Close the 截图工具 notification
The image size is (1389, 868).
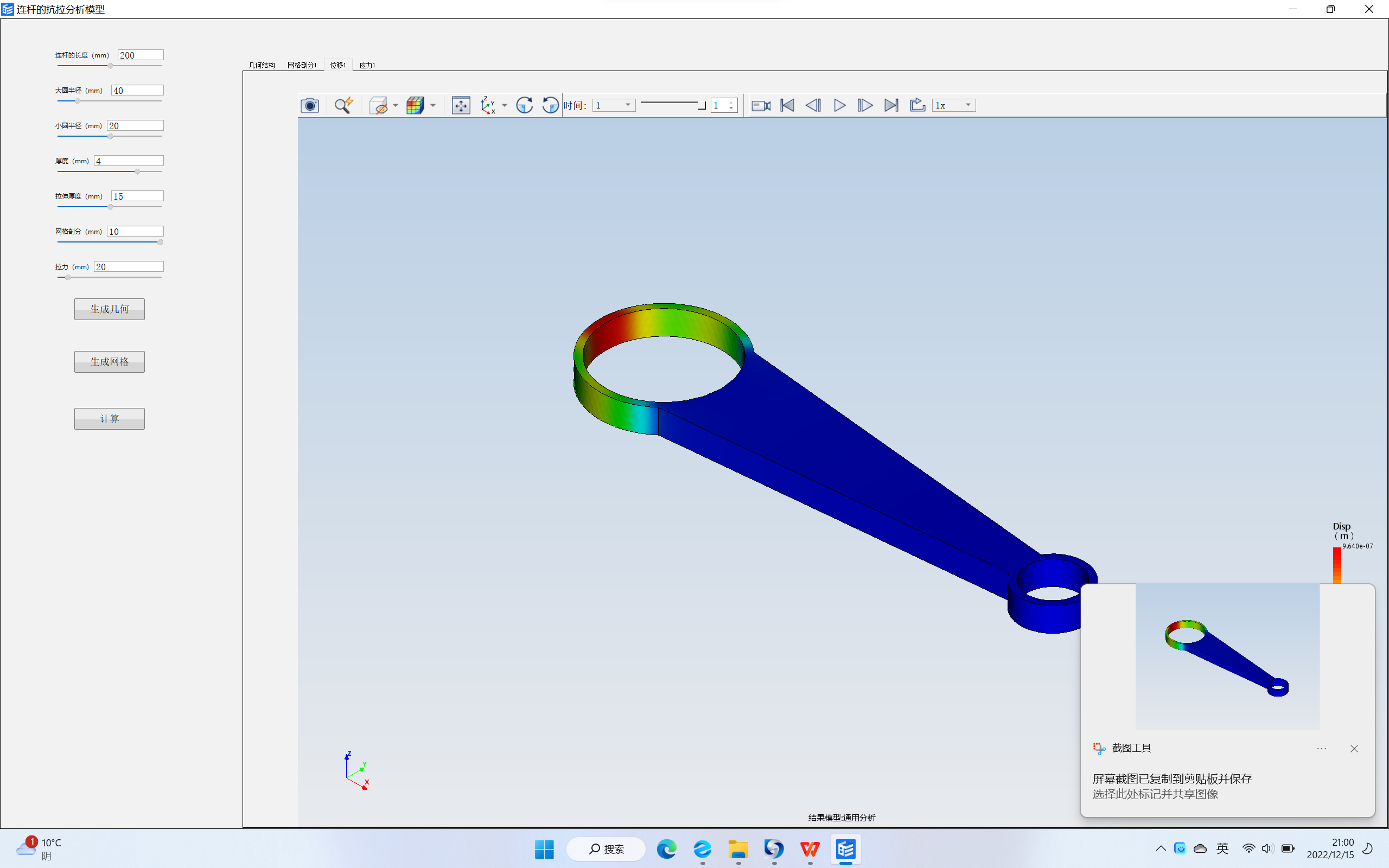(1354, 749)
